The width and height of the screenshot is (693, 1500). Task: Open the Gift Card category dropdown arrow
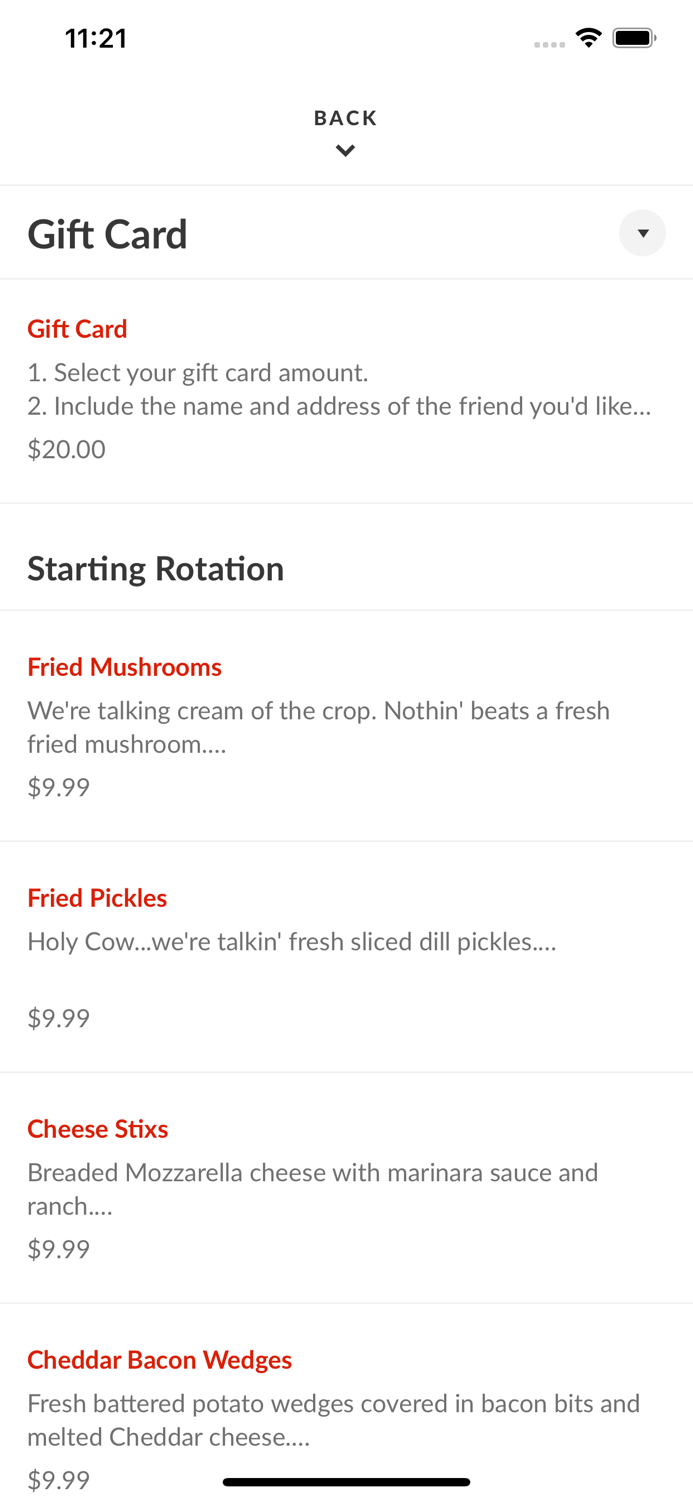coord(642,233)
